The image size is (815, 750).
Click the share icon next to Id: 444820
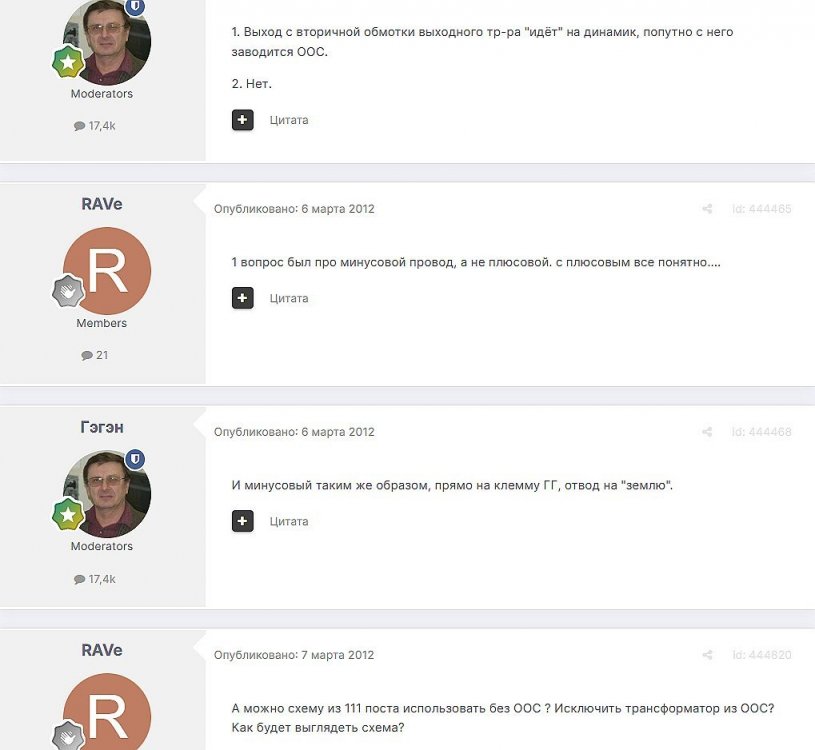(x=707, y=655)
